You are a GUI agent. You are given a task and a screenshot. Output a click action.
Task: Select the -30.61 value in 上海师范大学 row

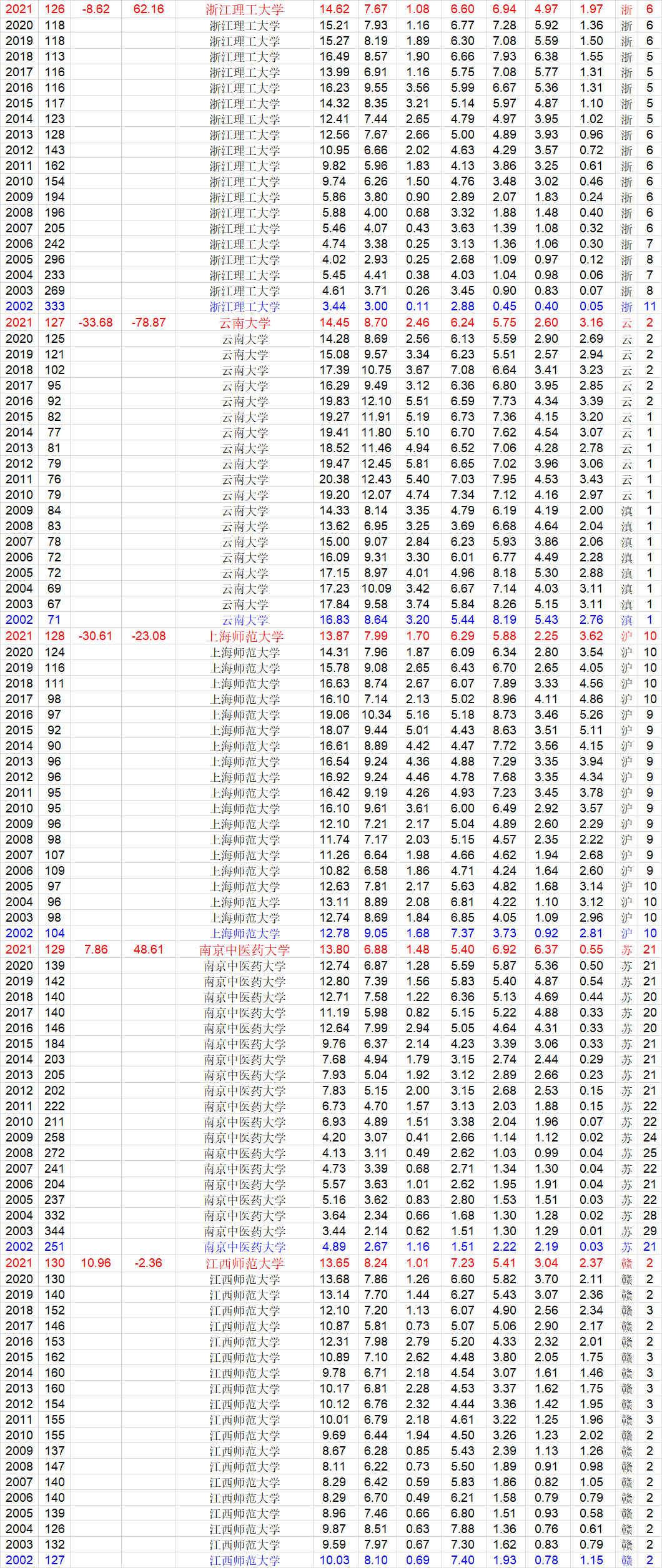pyautogui.click(x=96, y=636)
